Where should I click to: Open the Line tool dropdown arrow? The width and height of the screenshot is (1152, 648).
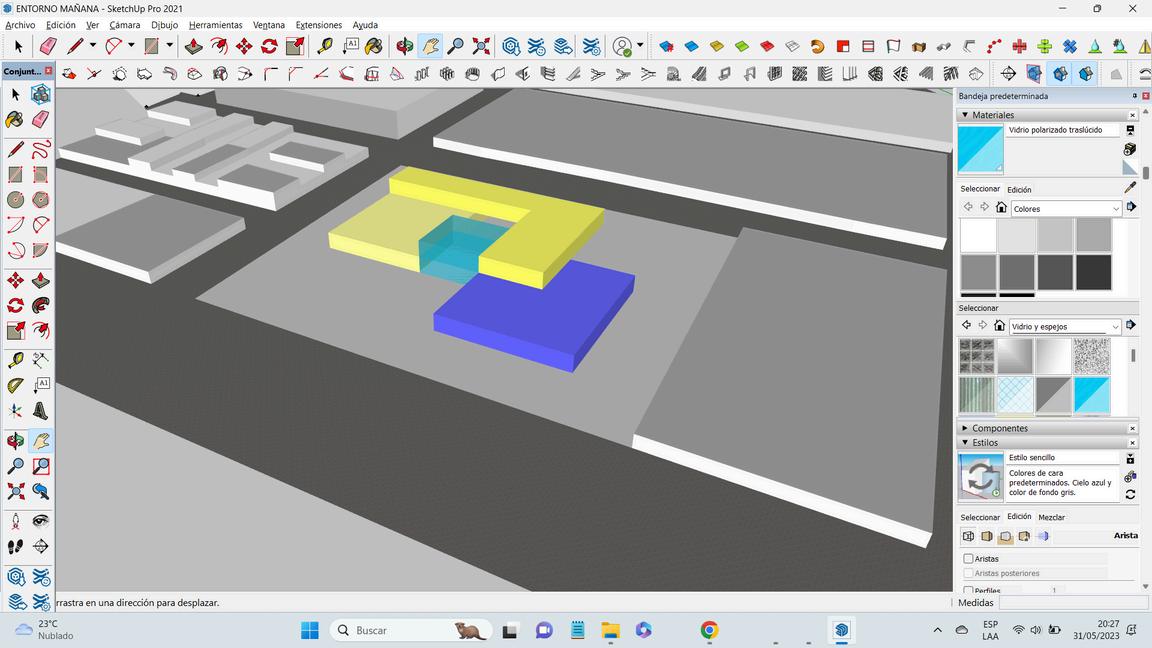point(93,46)
